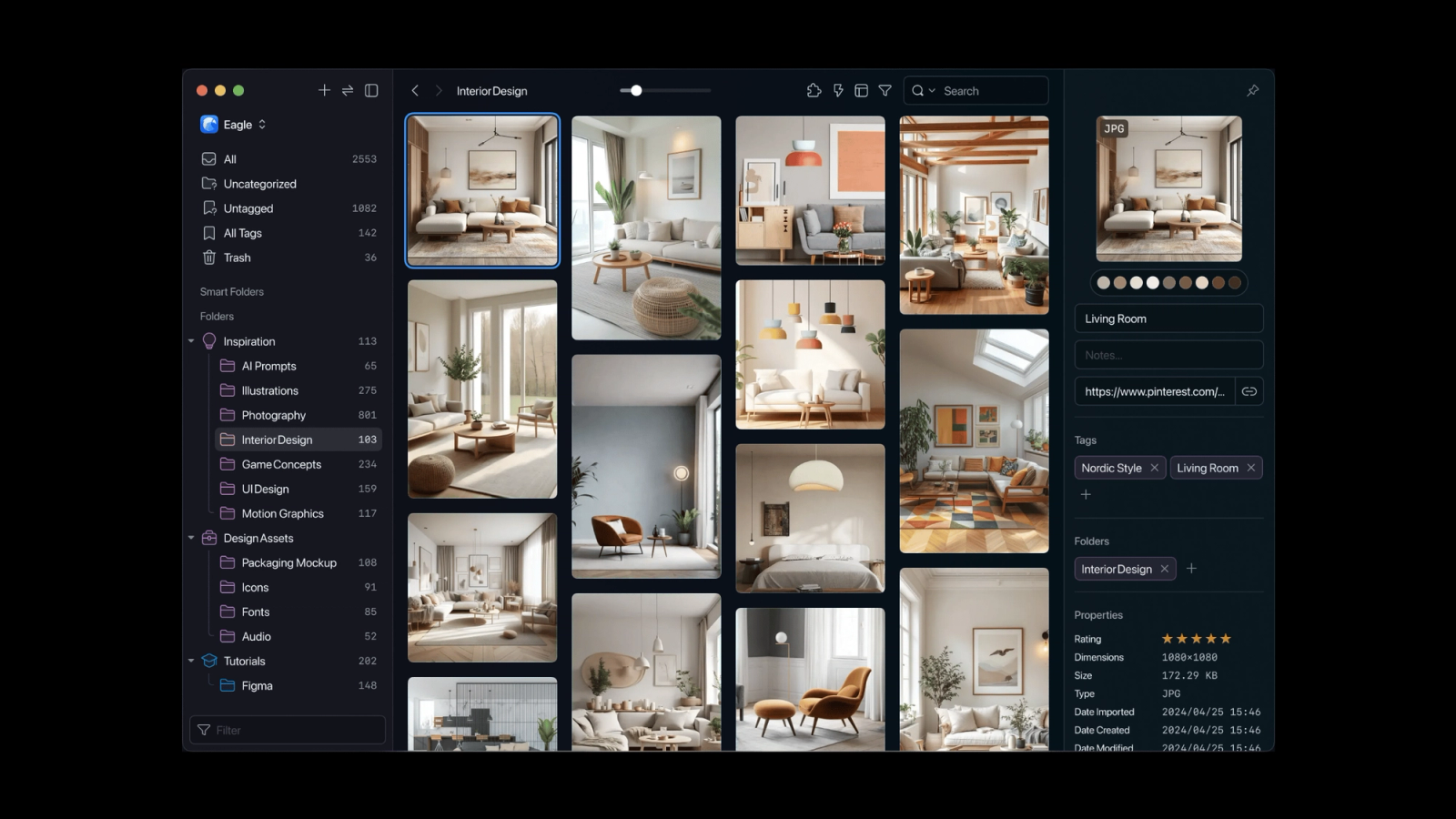Open All Tags section
Image resolution: width=1456 pixels, height=819 pixels.
tap(288, 233)
